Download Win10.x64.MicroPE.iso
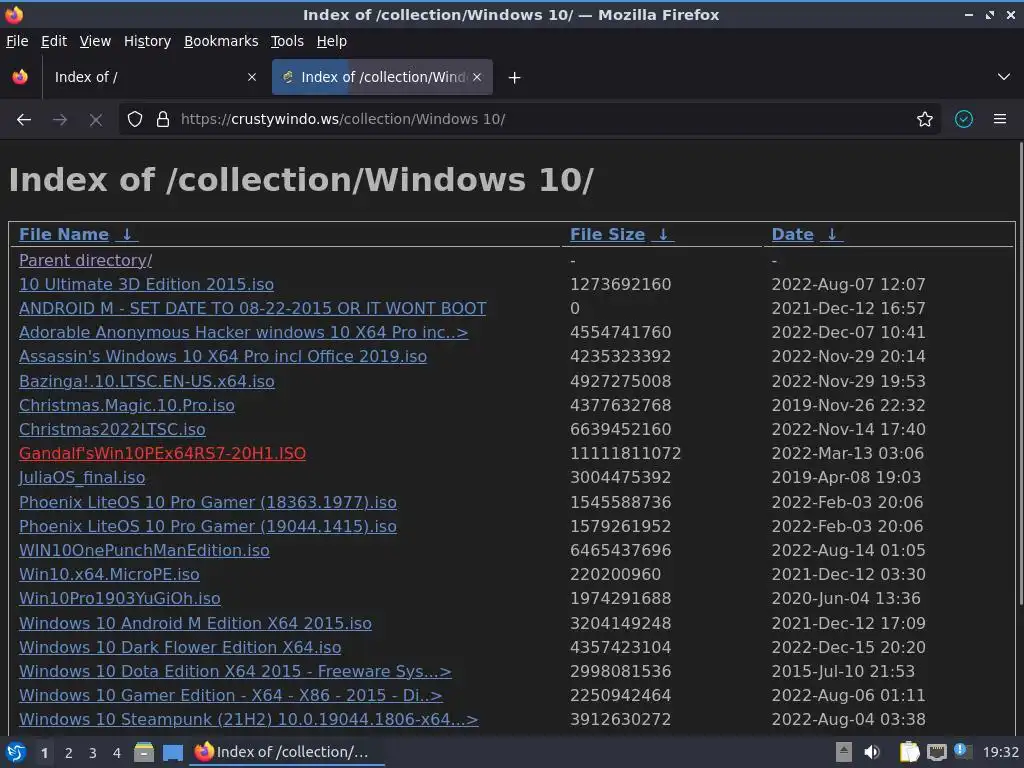This screenshot has height=768, width=1024. (x=109, y=575)
